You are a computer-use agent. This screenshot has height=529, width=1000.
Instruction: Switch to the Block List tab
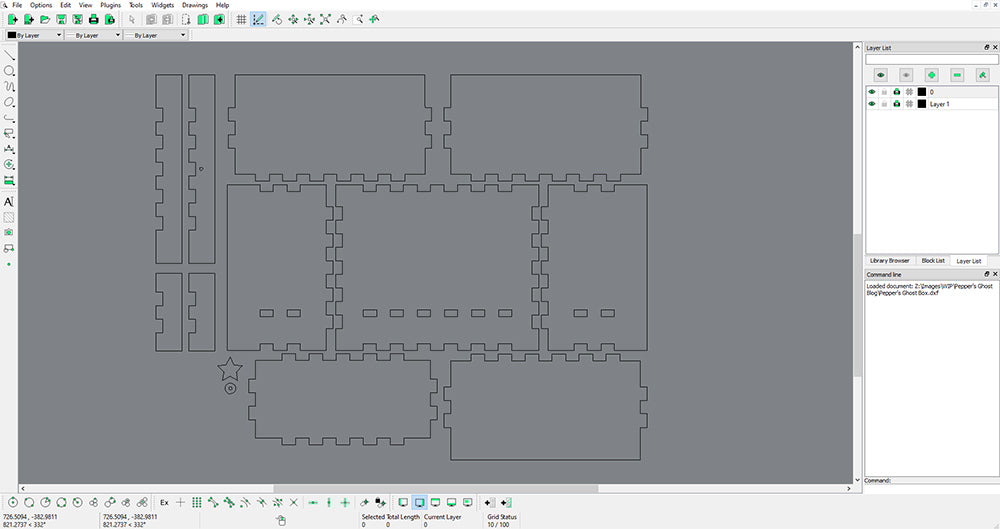(x=933, y=261)
